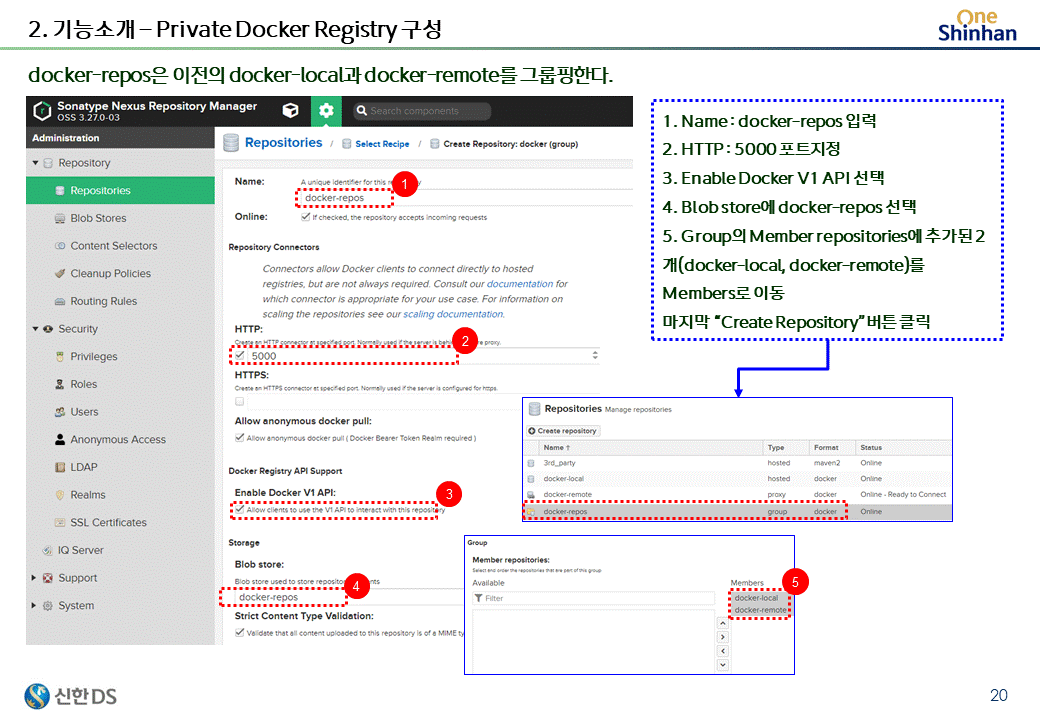The width and height of the screenshot is (1040, 720).
Task: Click the Roles person icon
Action: [60, 385]
